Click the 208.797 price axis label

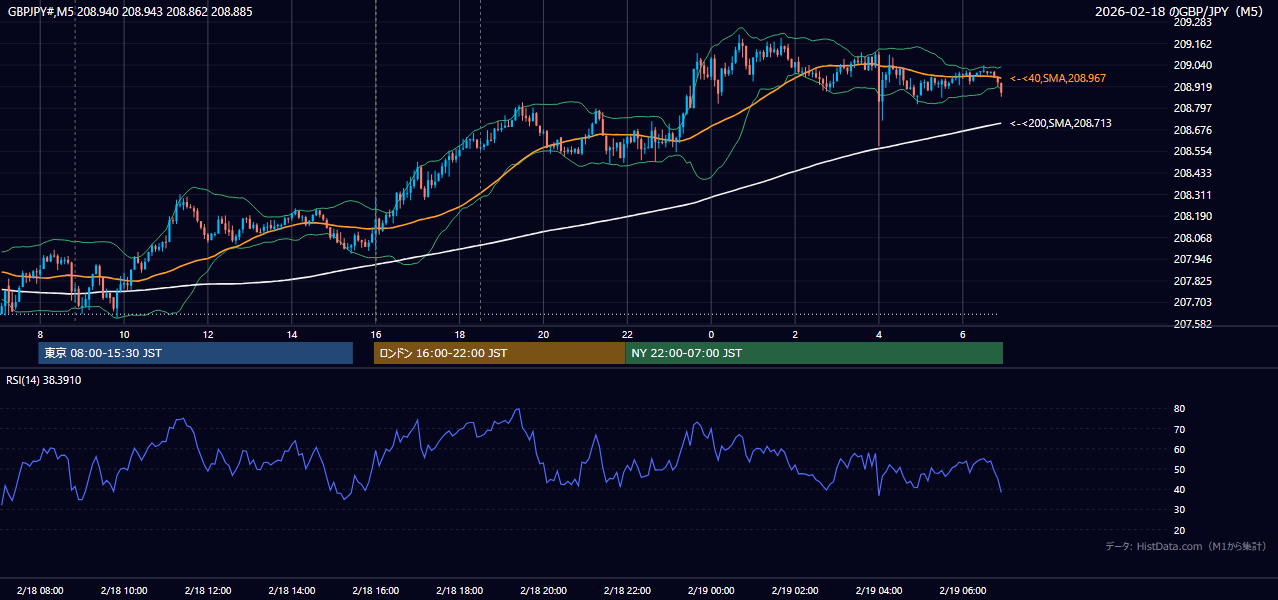coord(1193,108)
